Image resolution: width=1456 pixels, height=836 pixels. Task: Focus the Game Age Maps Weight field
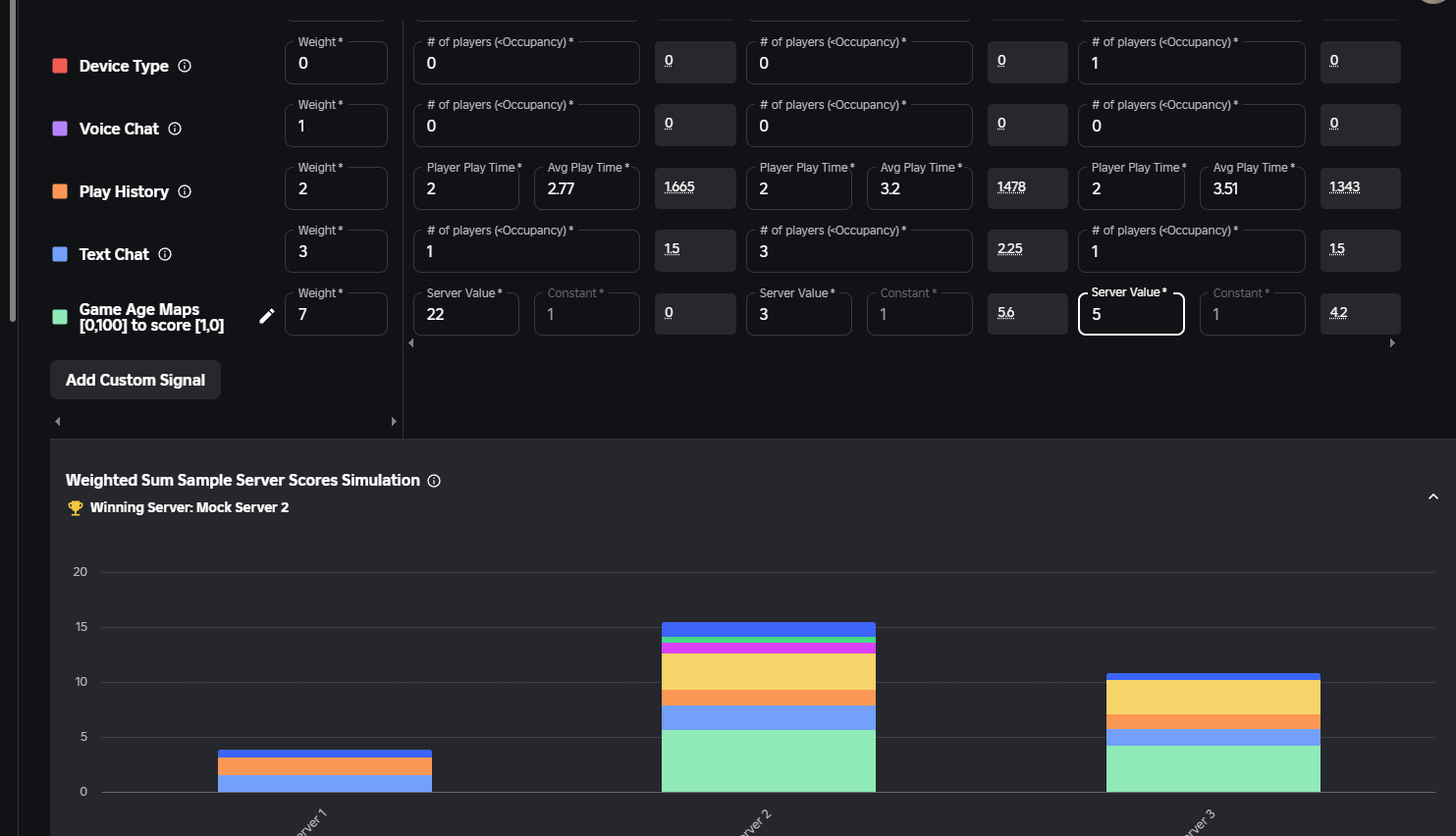click(x=336, y=314)
